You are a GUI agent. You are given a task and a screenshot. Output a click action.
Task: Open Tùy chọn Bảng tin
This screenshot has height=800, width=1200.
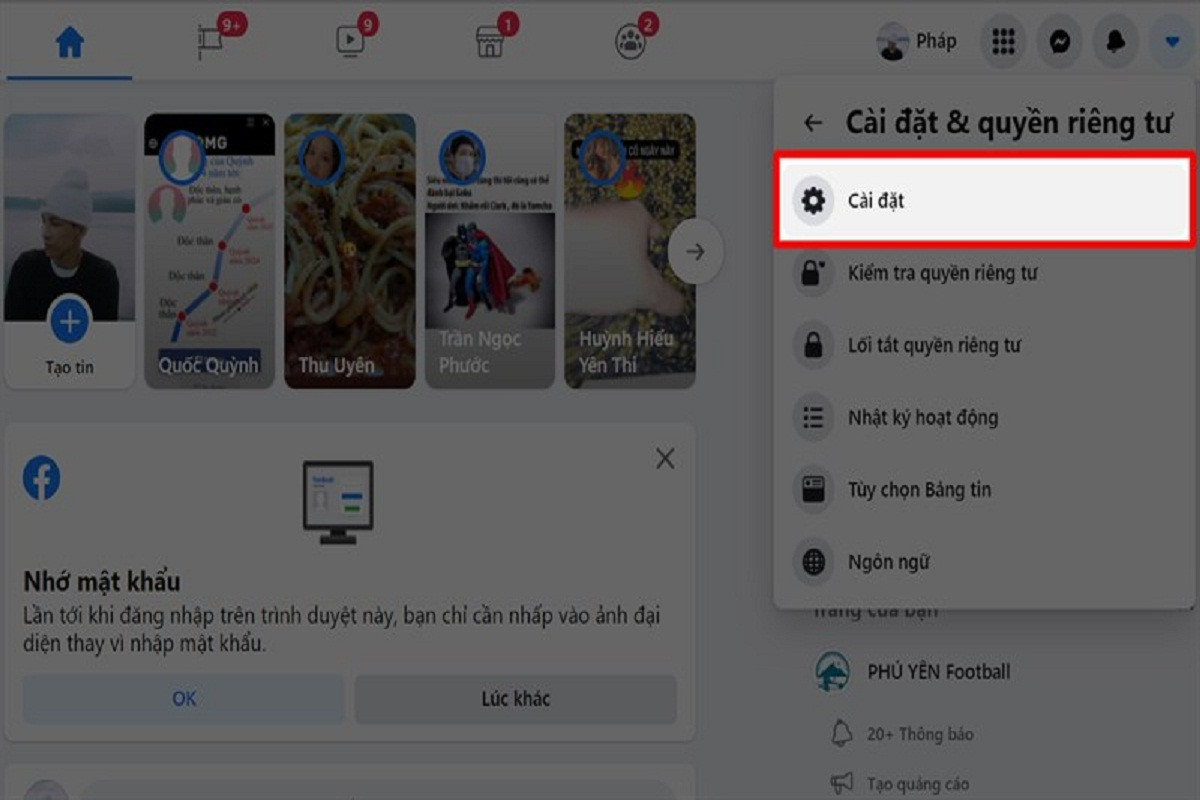pyautogui.click(x=985, y=490)
